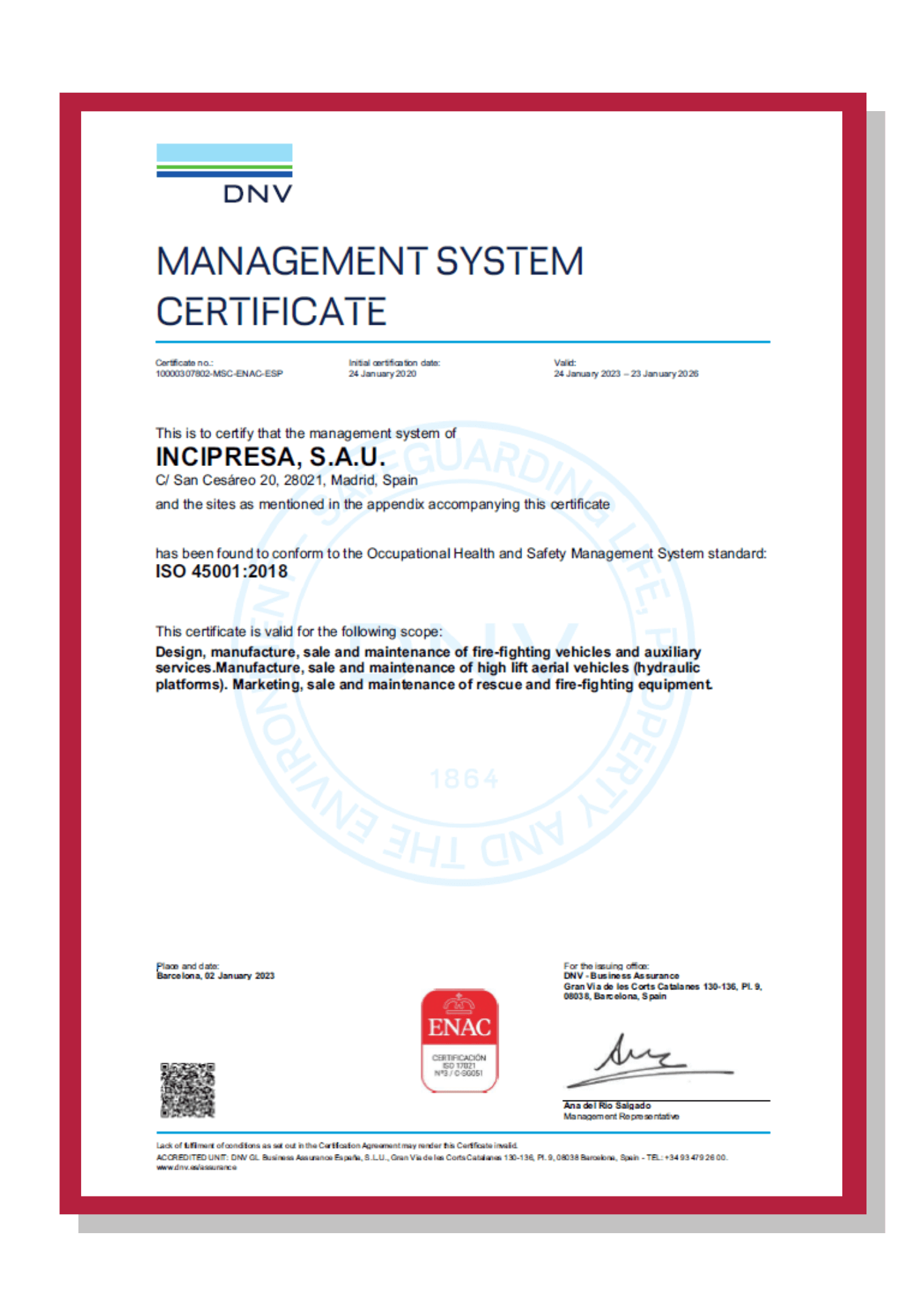Screen dimensions: 924x1307
Task: Click the 'For the issuing office:' label
Action: point(606,966)
